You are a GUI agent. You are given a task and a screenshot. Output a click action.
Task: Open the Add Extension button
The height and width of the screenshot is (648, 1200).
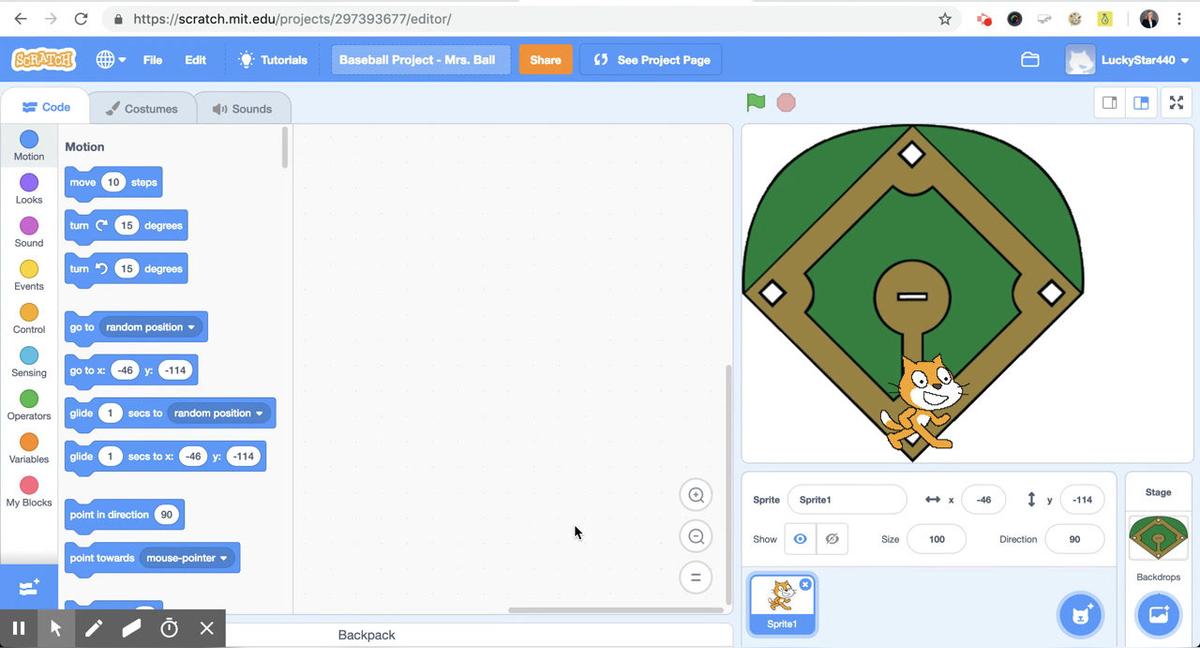pos(29,588)
